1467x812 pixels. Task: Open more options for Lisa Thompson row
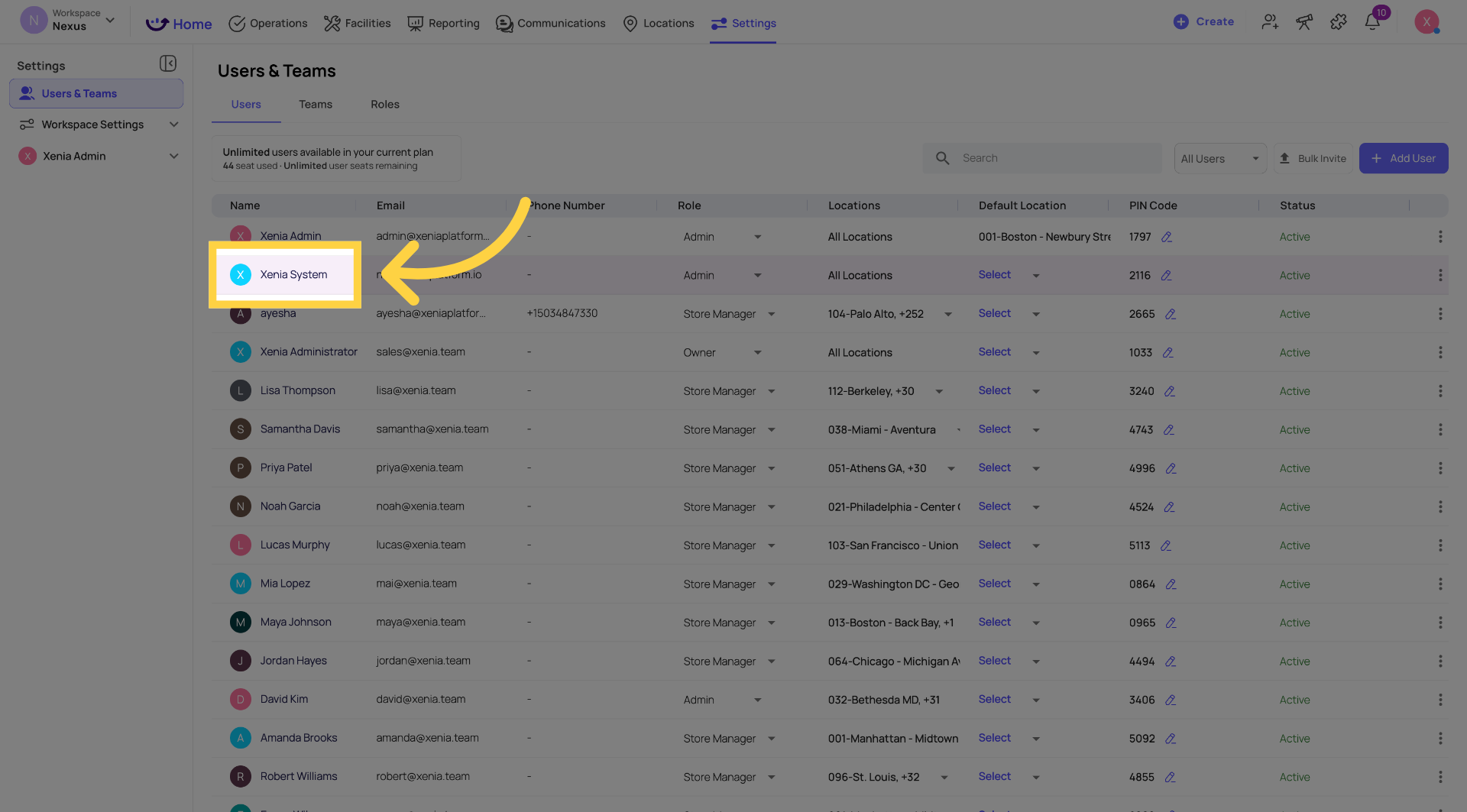coord(1440,391)
